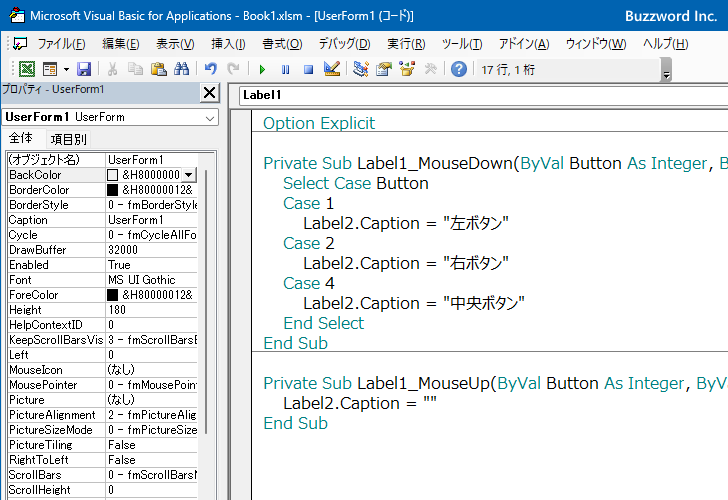Image resolution: width=728 pixels, height=500 pixels.
Task: Click the RightToLeft value False
Action: [x=151, y=460]
